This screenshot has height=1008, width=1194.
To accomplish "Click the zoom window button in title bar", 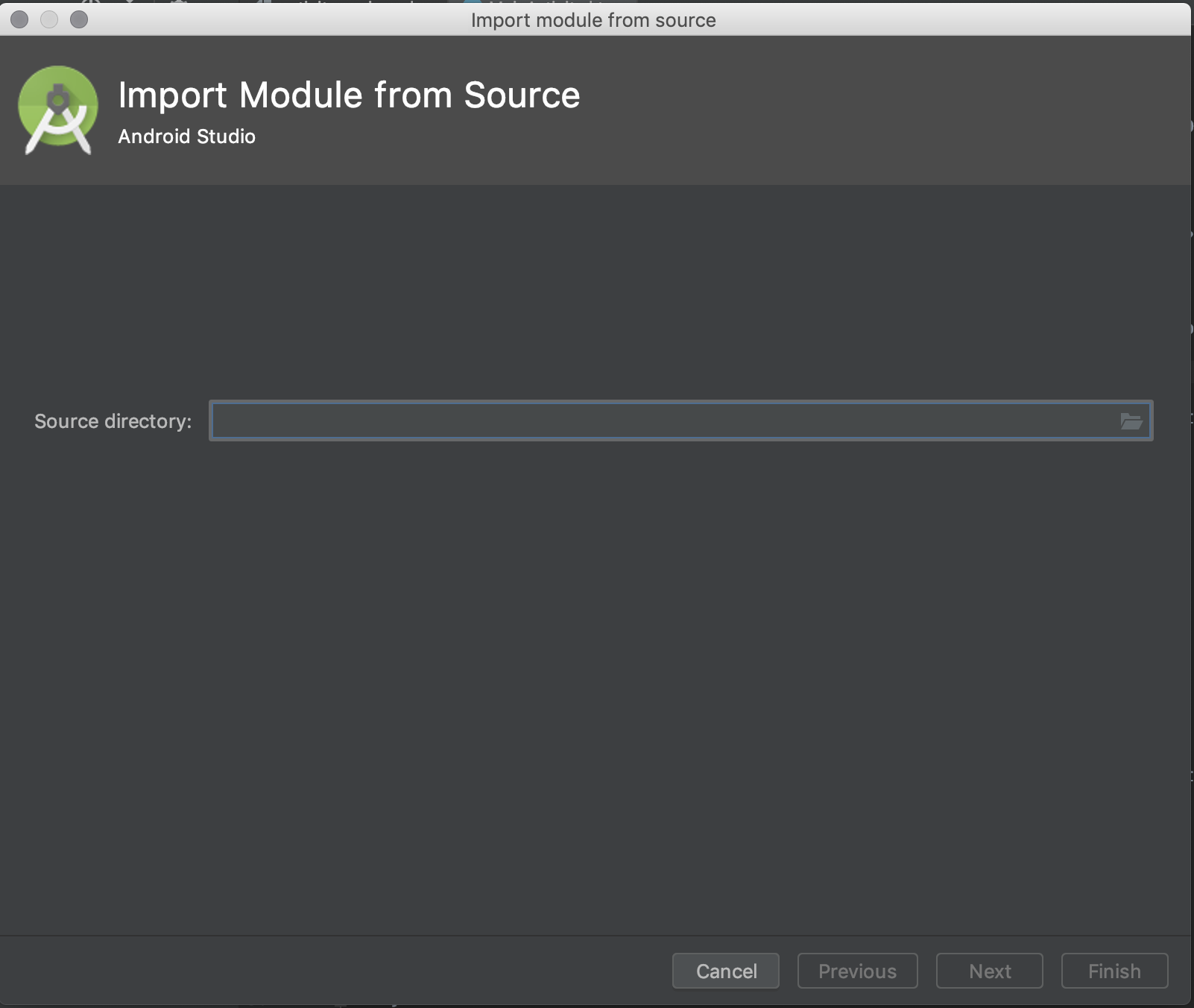I will 79,19.
